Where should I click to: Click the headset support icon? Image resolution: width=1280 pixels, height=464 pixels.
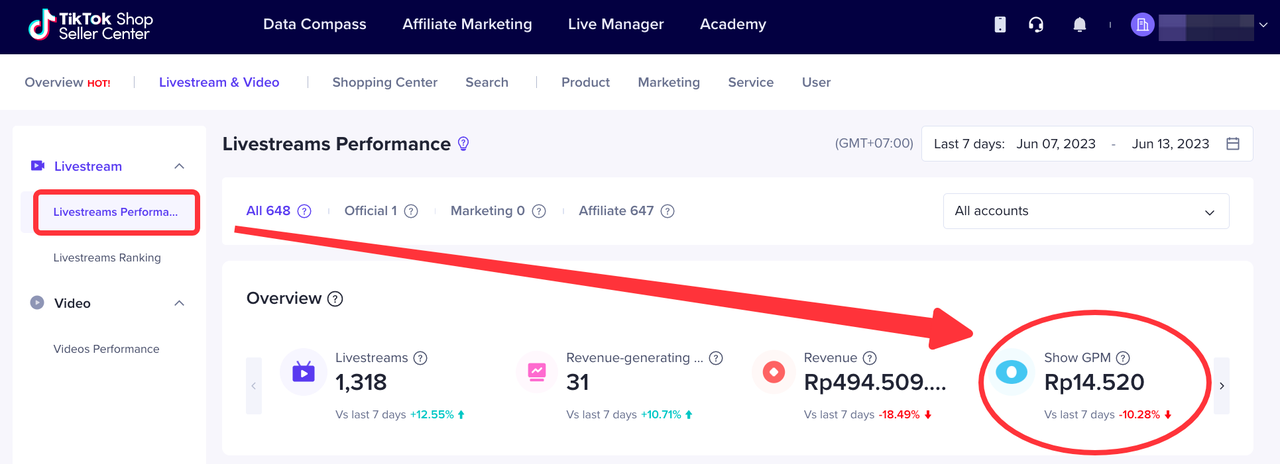[1036, 25]
